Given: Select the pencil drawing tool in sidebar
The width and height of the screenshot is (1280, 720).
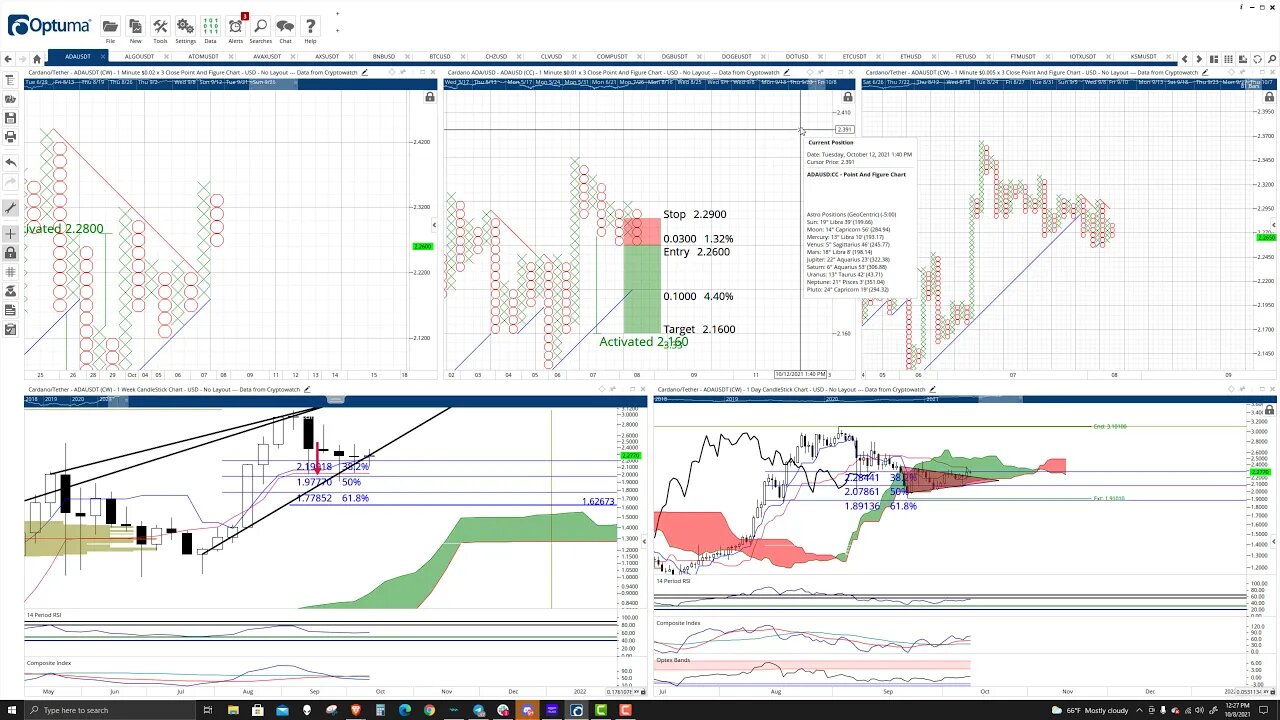Looking at the screenshot, I should [x=10, y=208].
